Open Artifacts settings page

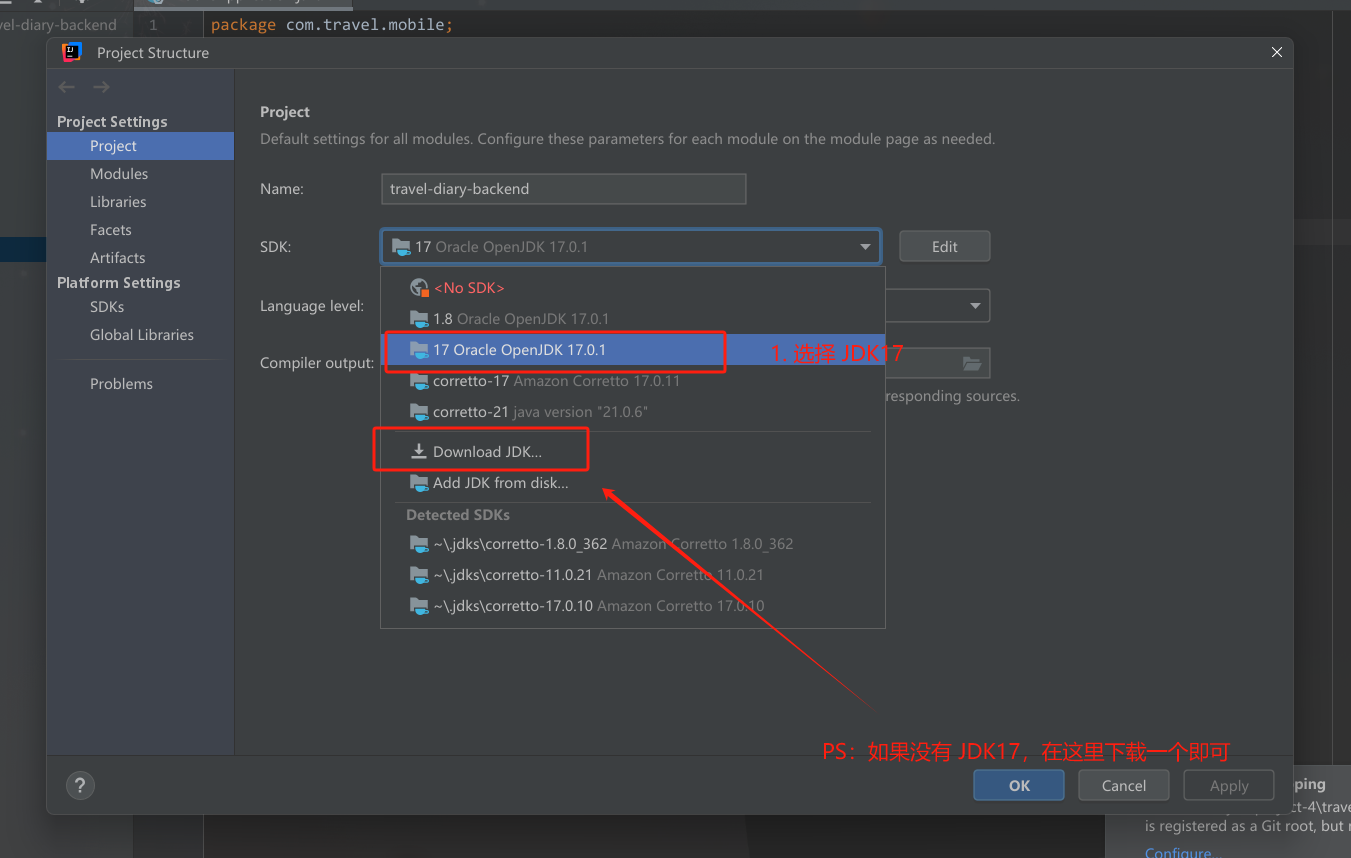[140, 258]
